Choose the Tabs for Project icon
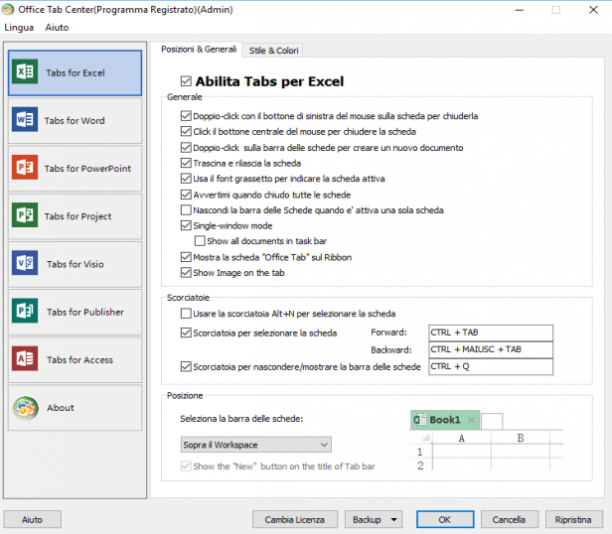 (25, 215)
